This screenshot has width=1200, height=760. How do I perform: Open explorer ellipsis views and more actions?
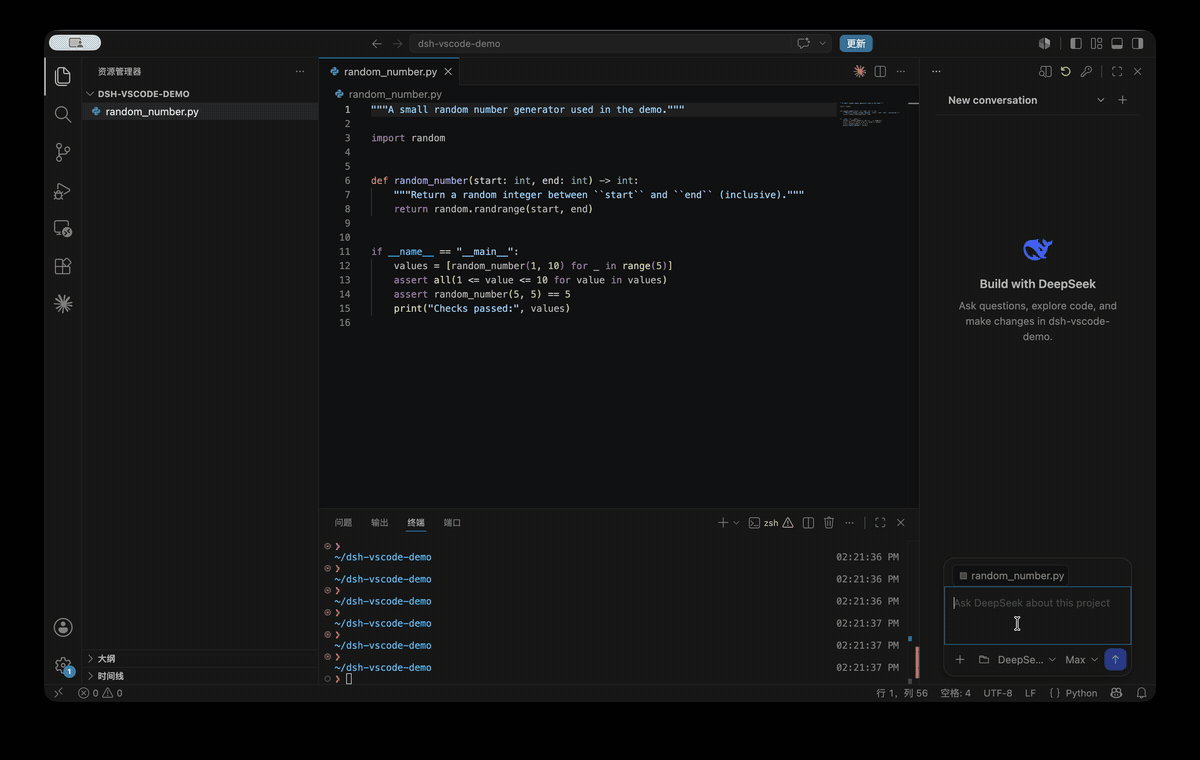coord(300,72)
